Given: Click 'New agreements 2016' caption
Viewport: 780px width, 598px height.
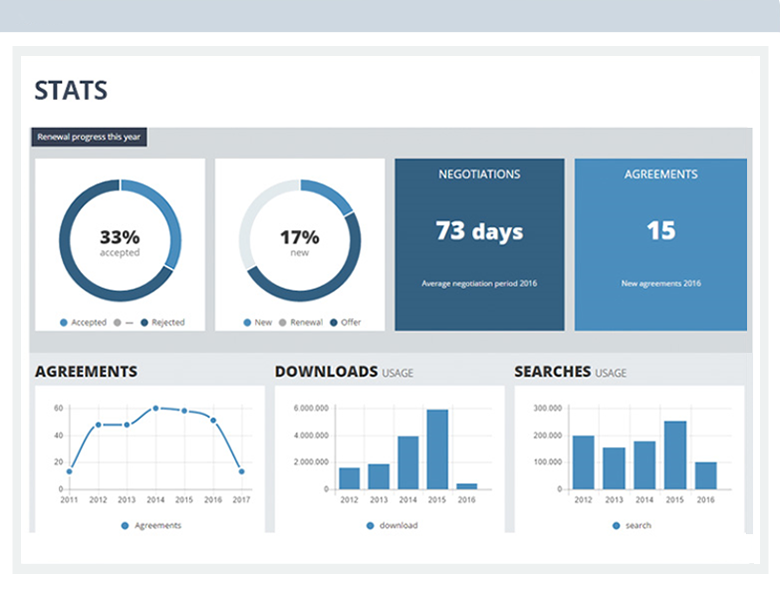Looking at the screenshot, I should (661, 283).
